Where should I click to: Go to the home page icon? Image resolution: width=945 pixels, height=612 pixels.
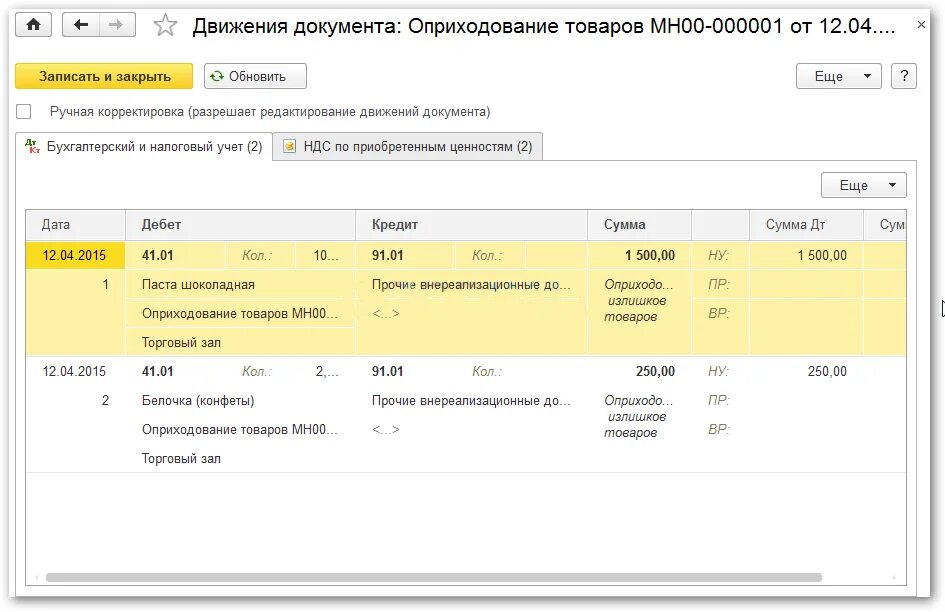pos(34,25)
